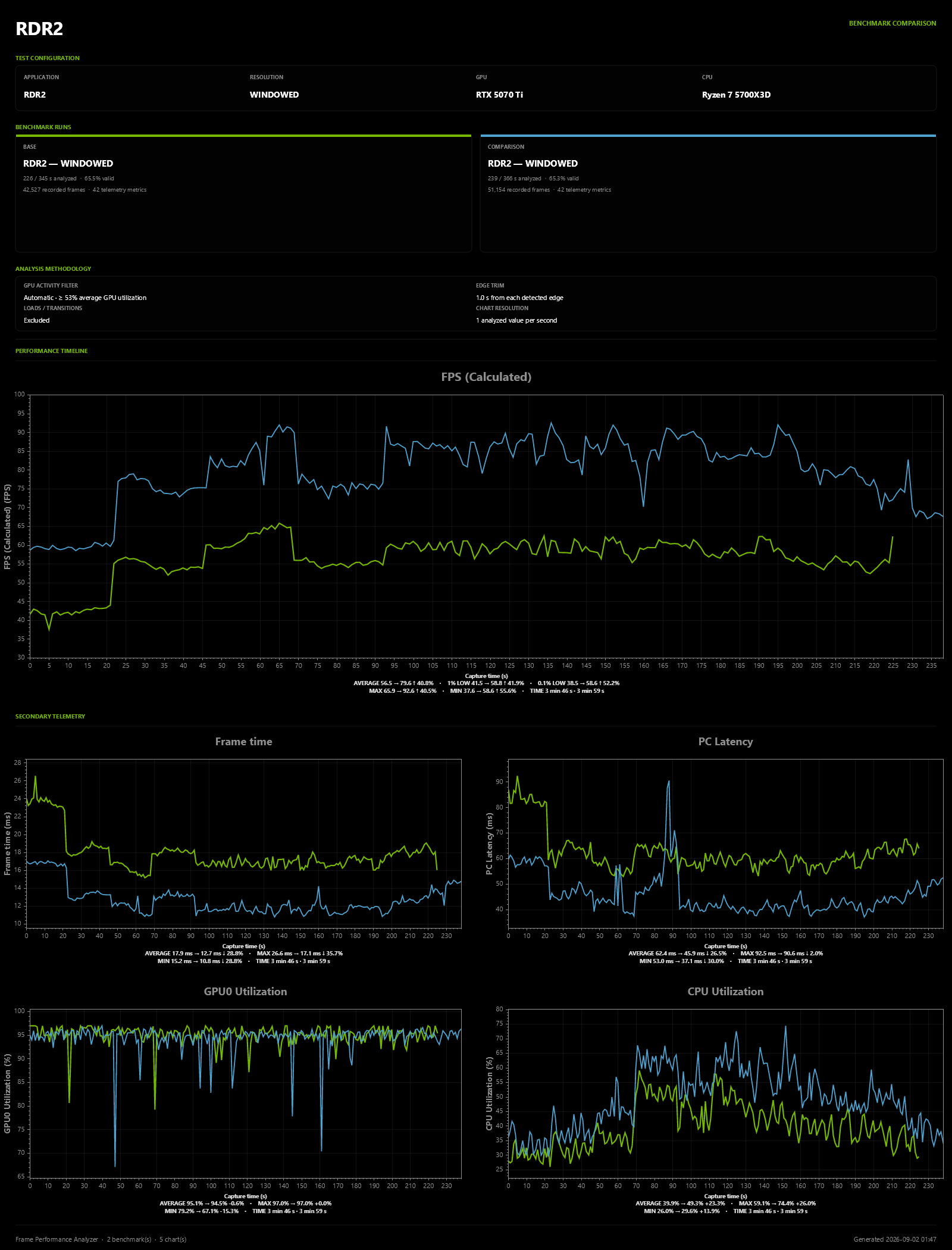
Task: Click the RDR2 report title at top
Action: (x=39, y=29)
